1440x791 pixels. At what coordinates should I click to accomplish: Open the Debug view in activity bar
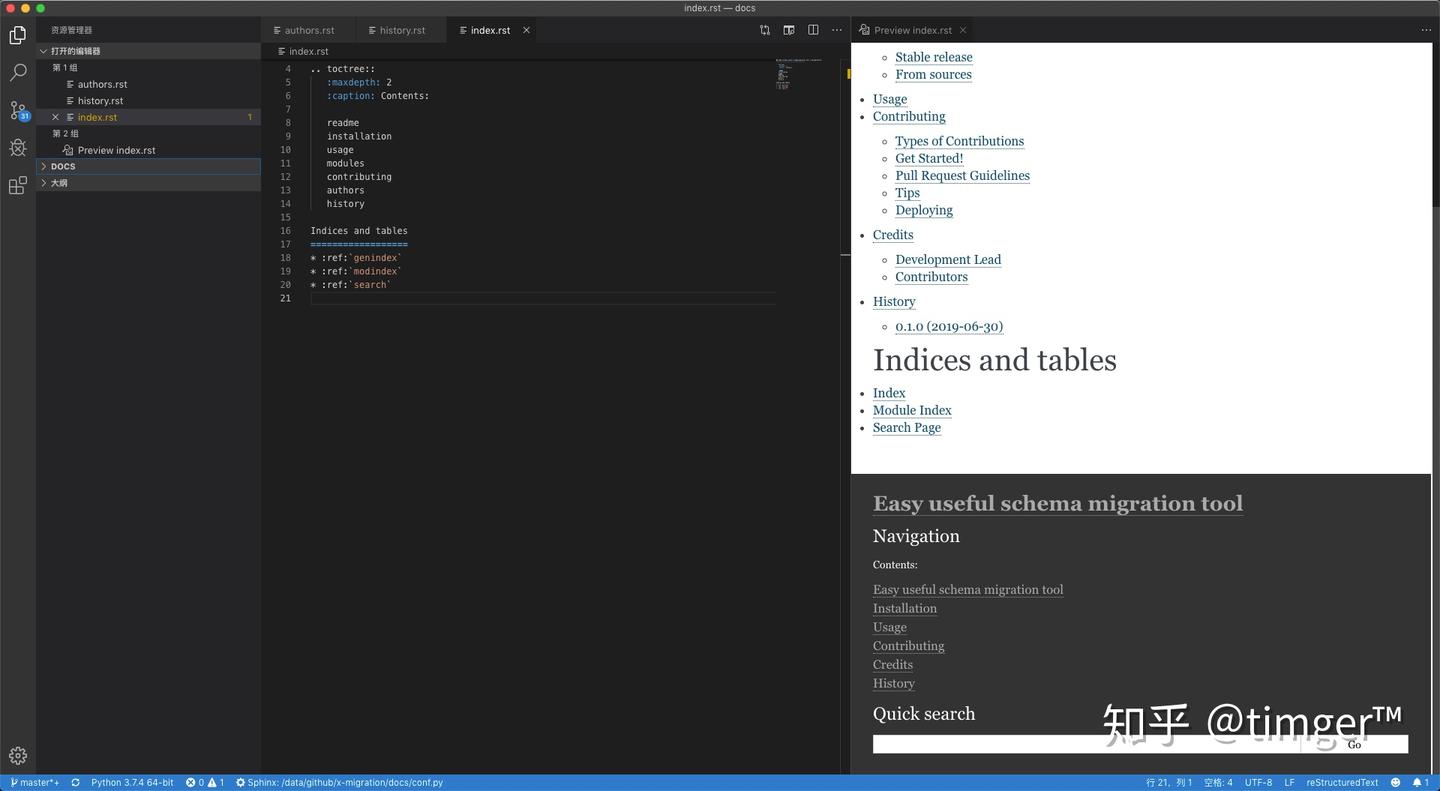point(18,148)
